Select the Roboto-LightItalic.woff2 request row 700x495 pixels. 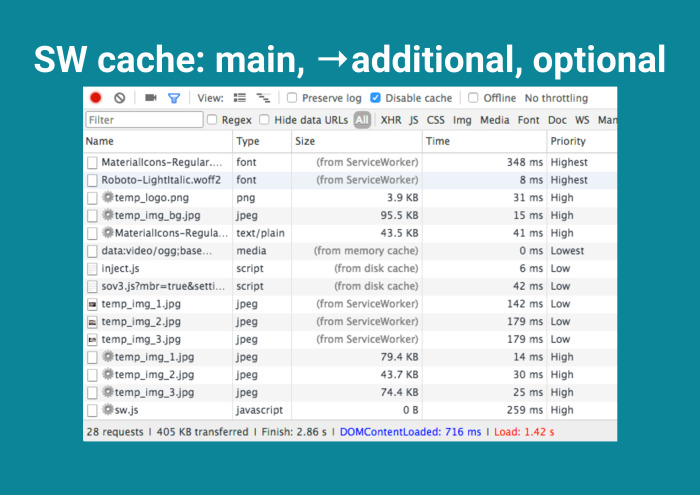[x=350, y=180]
